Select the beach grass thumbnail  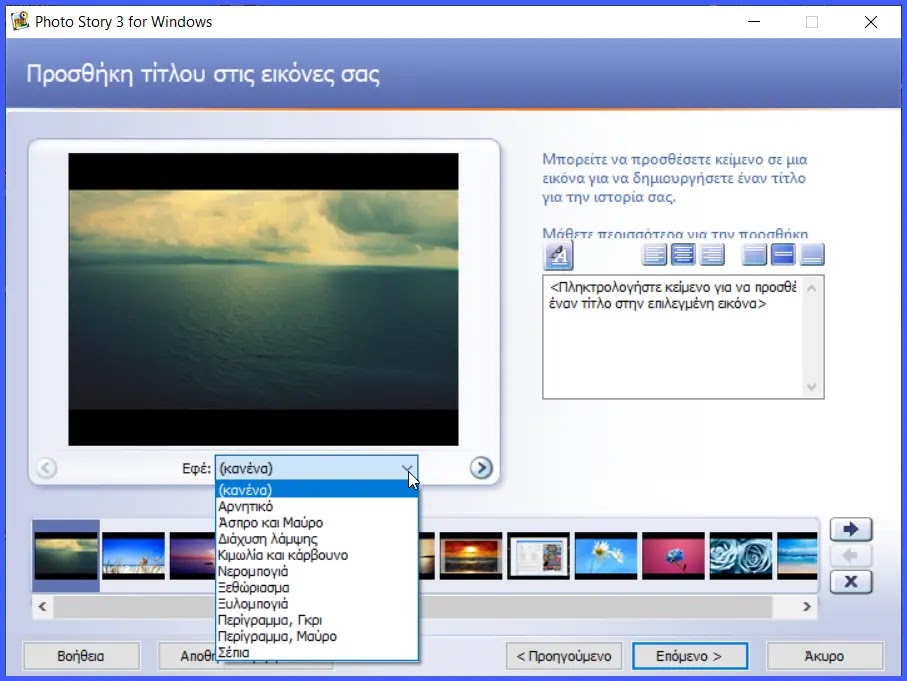[134, 556]
